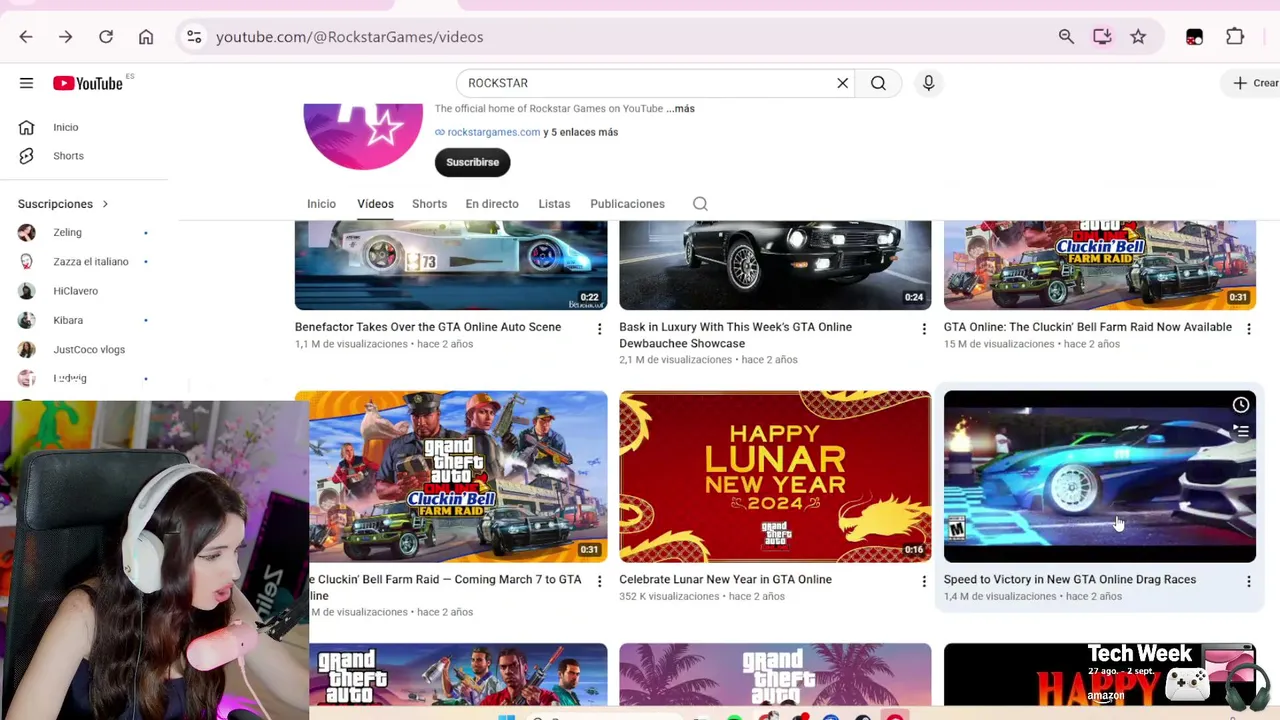The image size is (1280, 720).
Task: Open options for Farm Raid Coming March 7 video
Action: tap(600, 581)
